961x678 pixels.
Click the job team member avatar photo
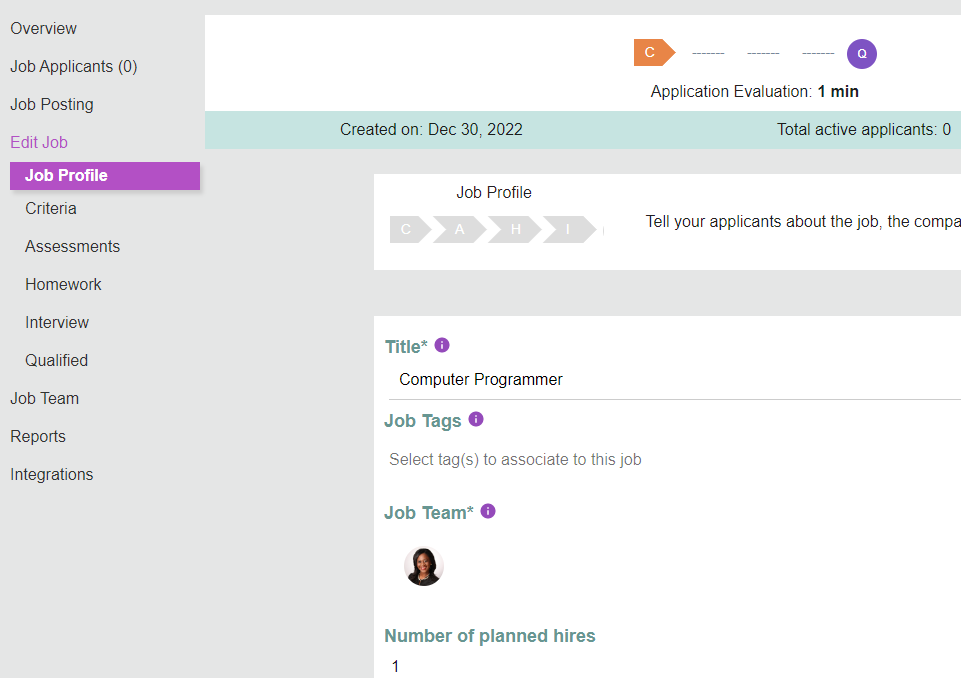click(424, 566)
